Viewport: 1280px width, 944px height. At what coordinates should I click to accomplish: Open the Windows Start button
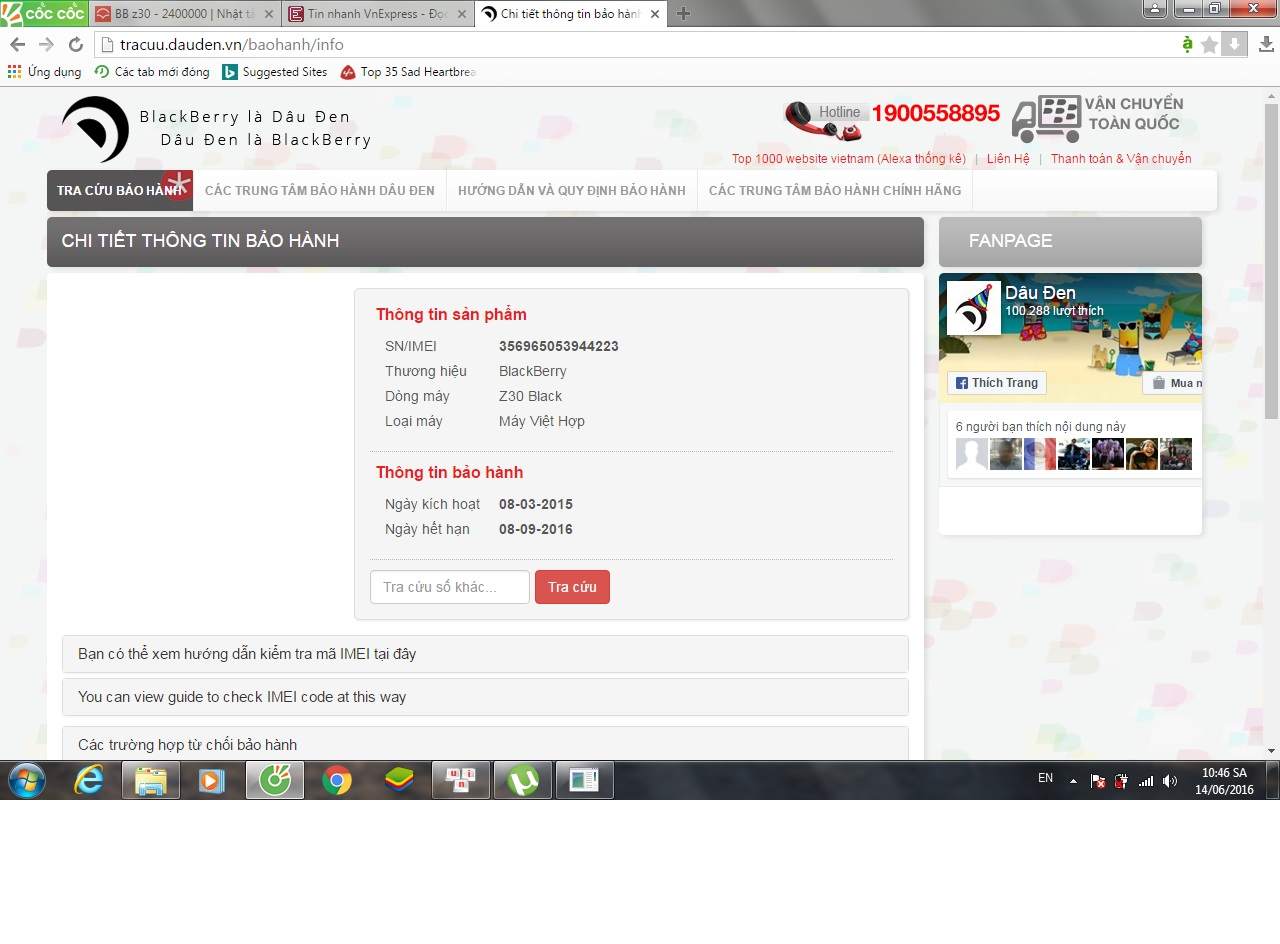tap(25, 780)
